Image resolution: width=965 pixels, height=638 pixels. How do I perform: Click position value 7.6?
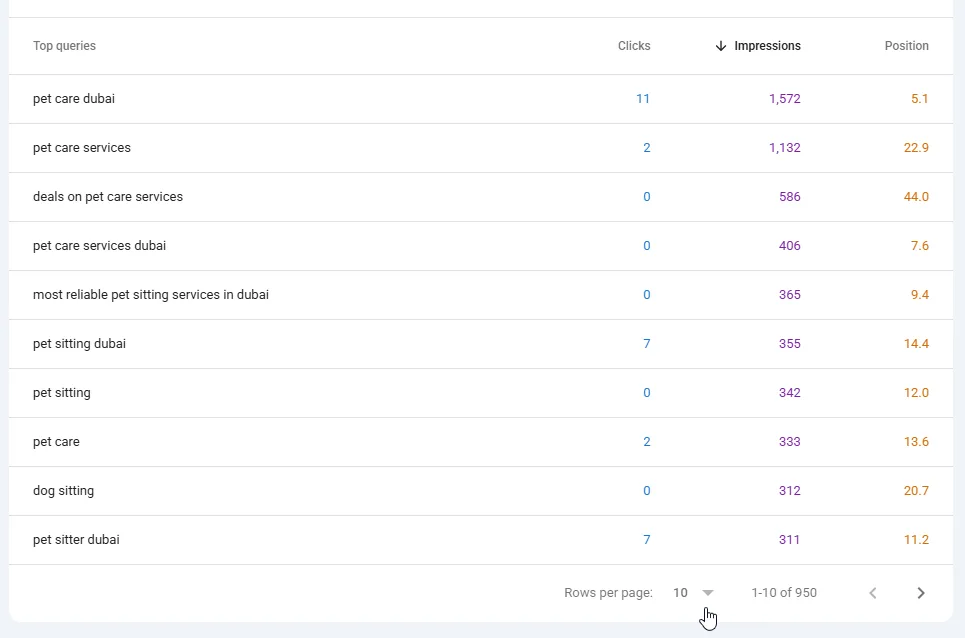pyautogui.click(x=919, y=245)
